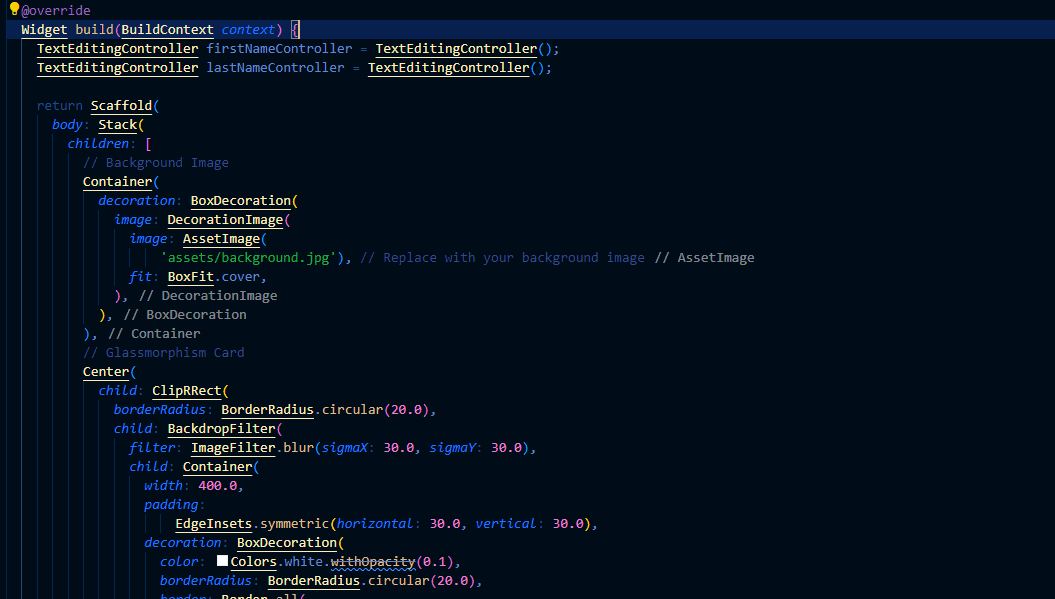Click the firstNameController variable
This screenshot has width=1055, height=599.
(x=279, y=48)
